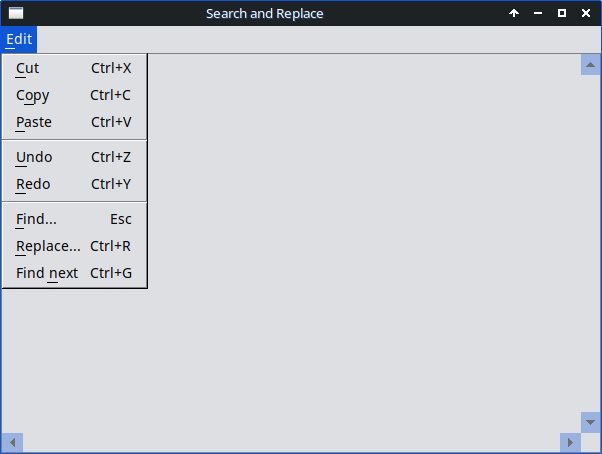Click the window menu icon in title bar
Screen dimensions: 602x454
tap(16, 13)
